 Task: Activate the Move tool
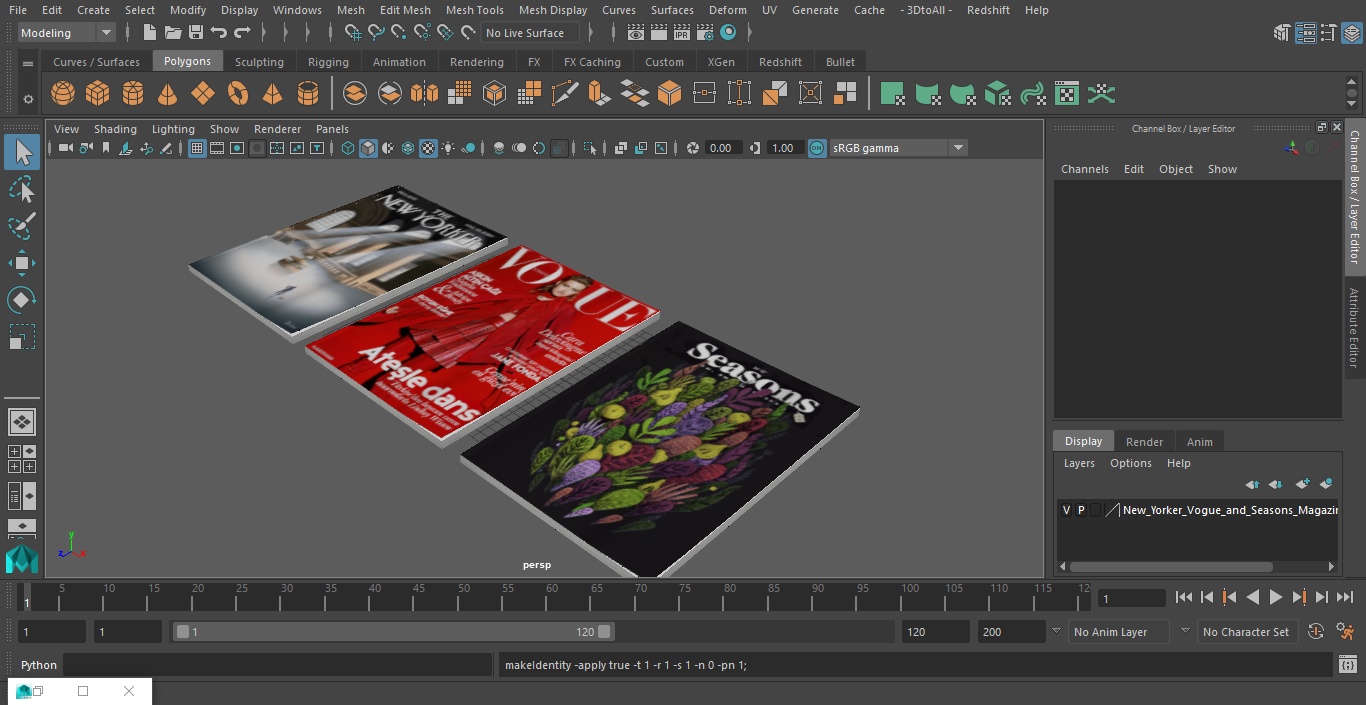coord(22,264)
